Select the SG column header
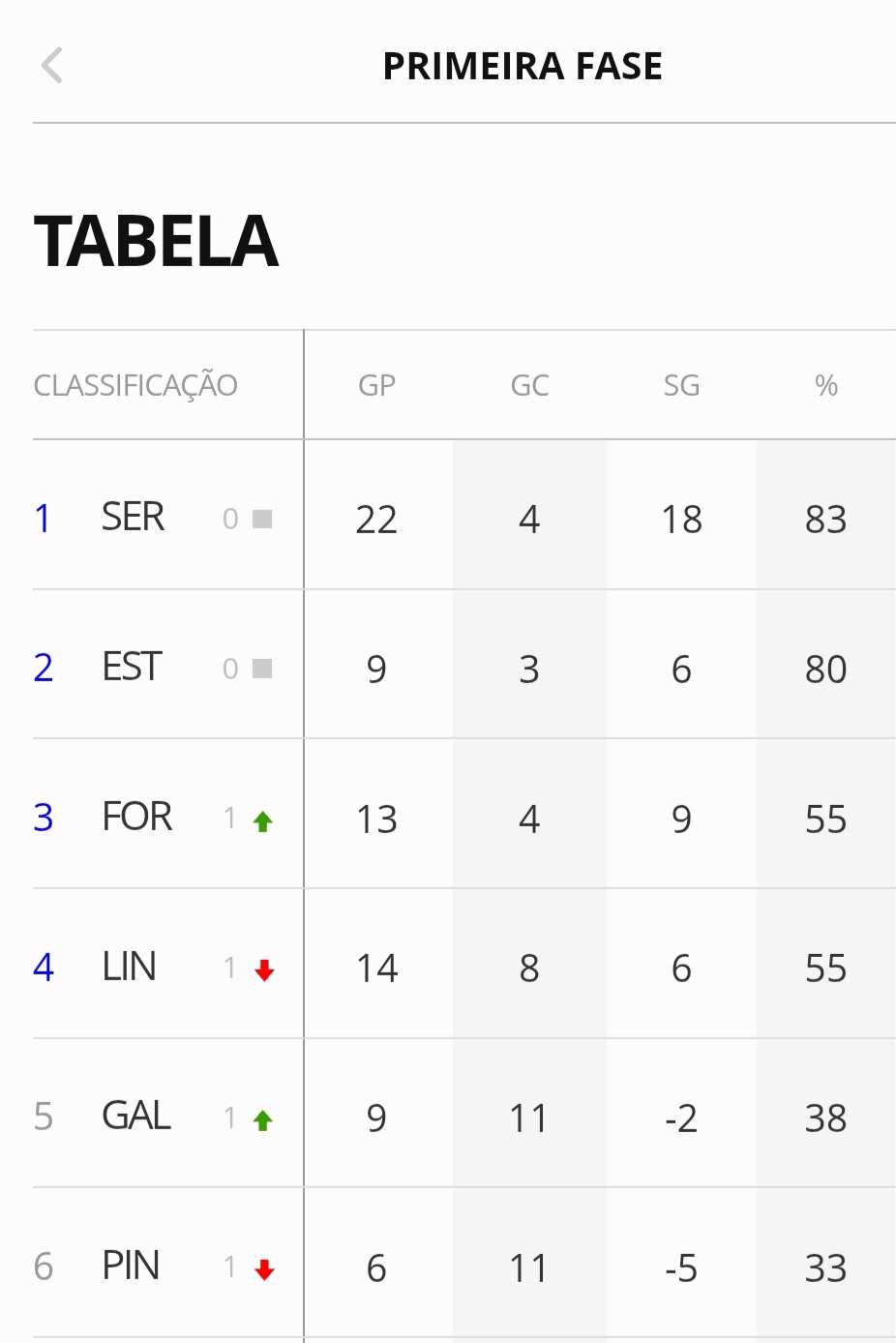Image resolution: width=896 pixels, height=1343 pixels. pyautogui.click(x=681, y=385)
